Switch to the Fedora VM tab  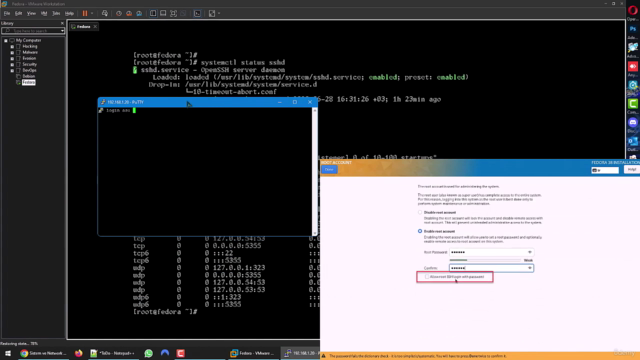coord(83,27)
